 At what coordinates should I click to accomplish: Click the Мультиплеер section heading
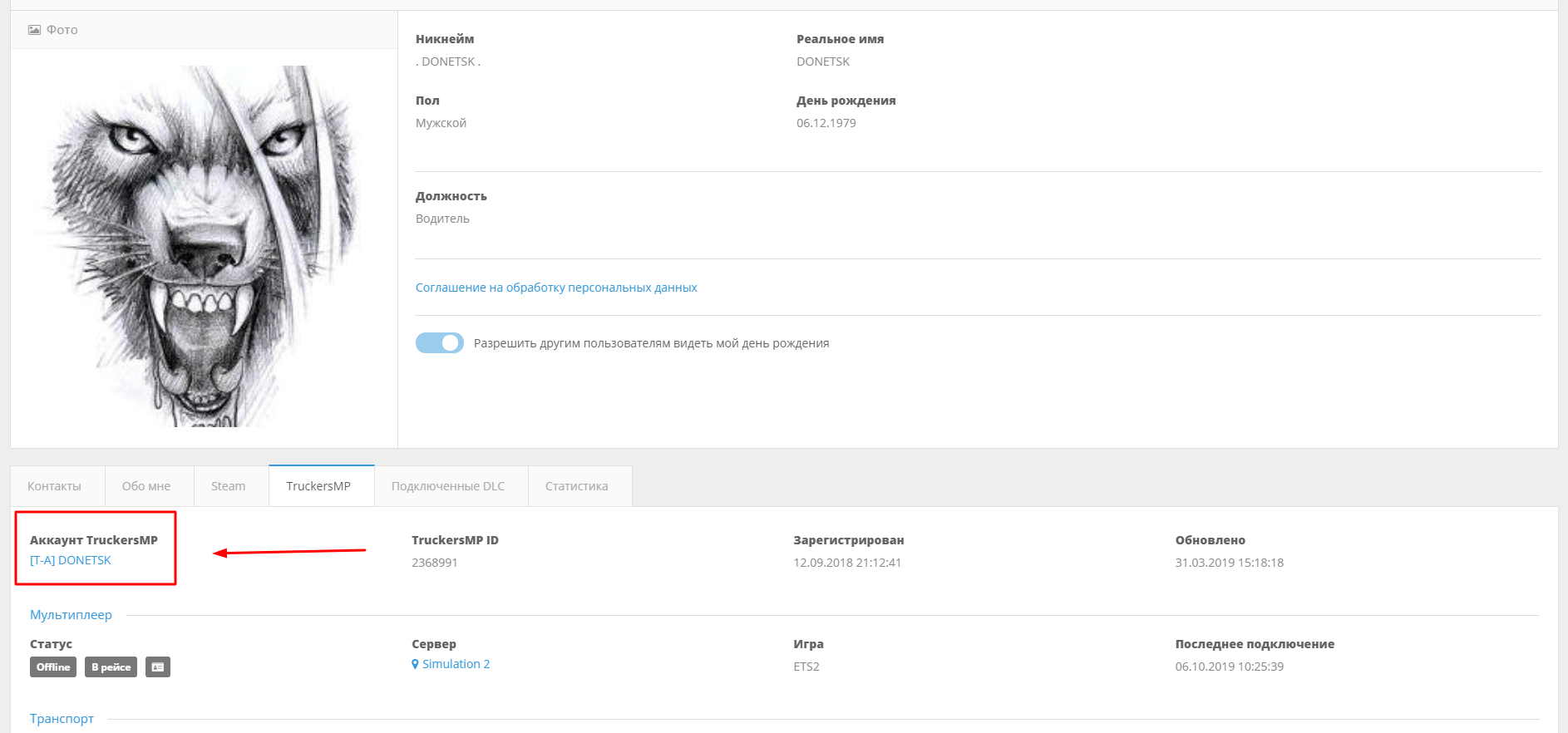click(x=71, y=615)
